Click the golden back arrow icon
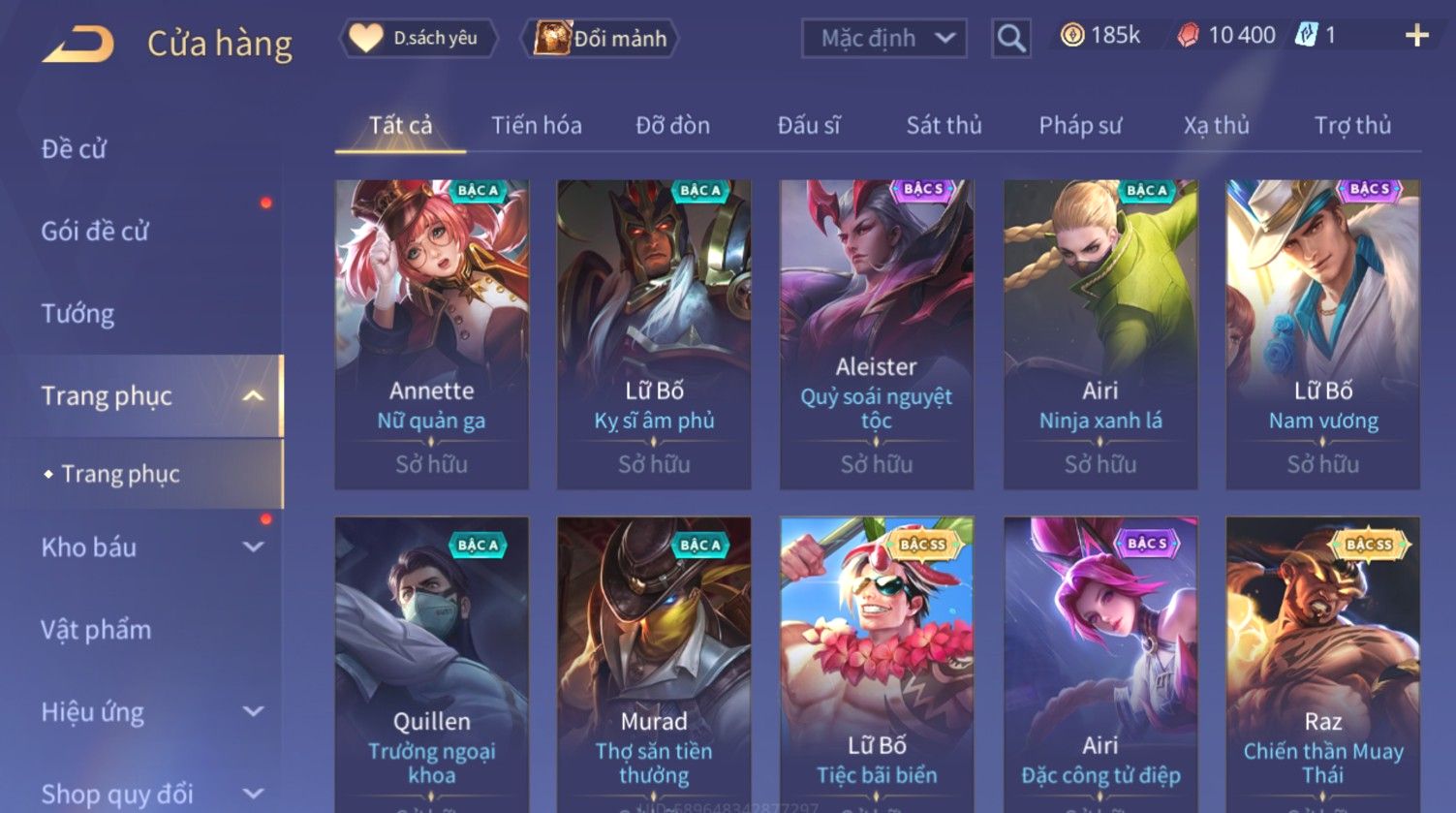Screen dimensions: 1456x813 [x=77, y=45]
